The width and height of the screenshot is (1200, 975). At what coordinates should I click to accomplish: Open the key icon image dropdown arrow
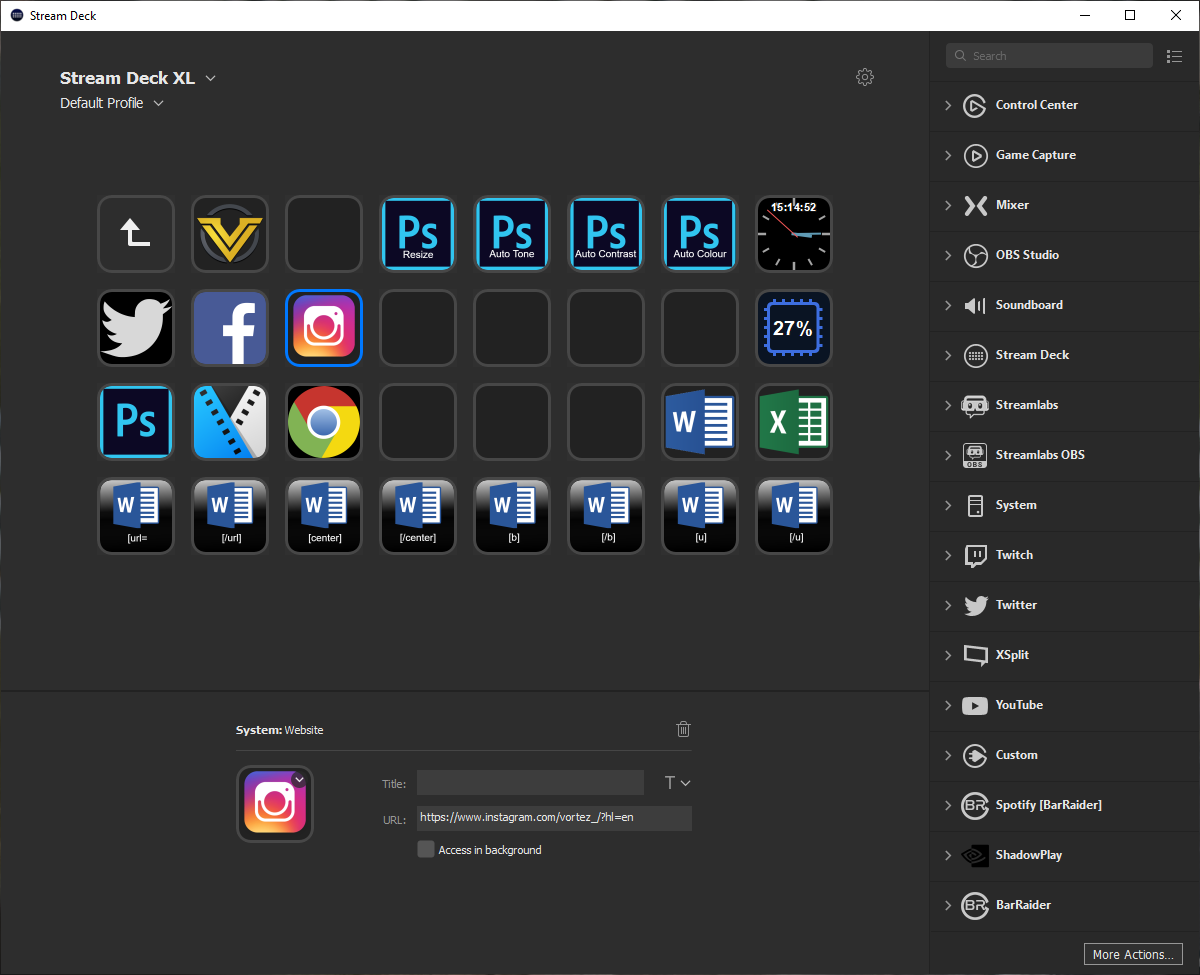298,780
